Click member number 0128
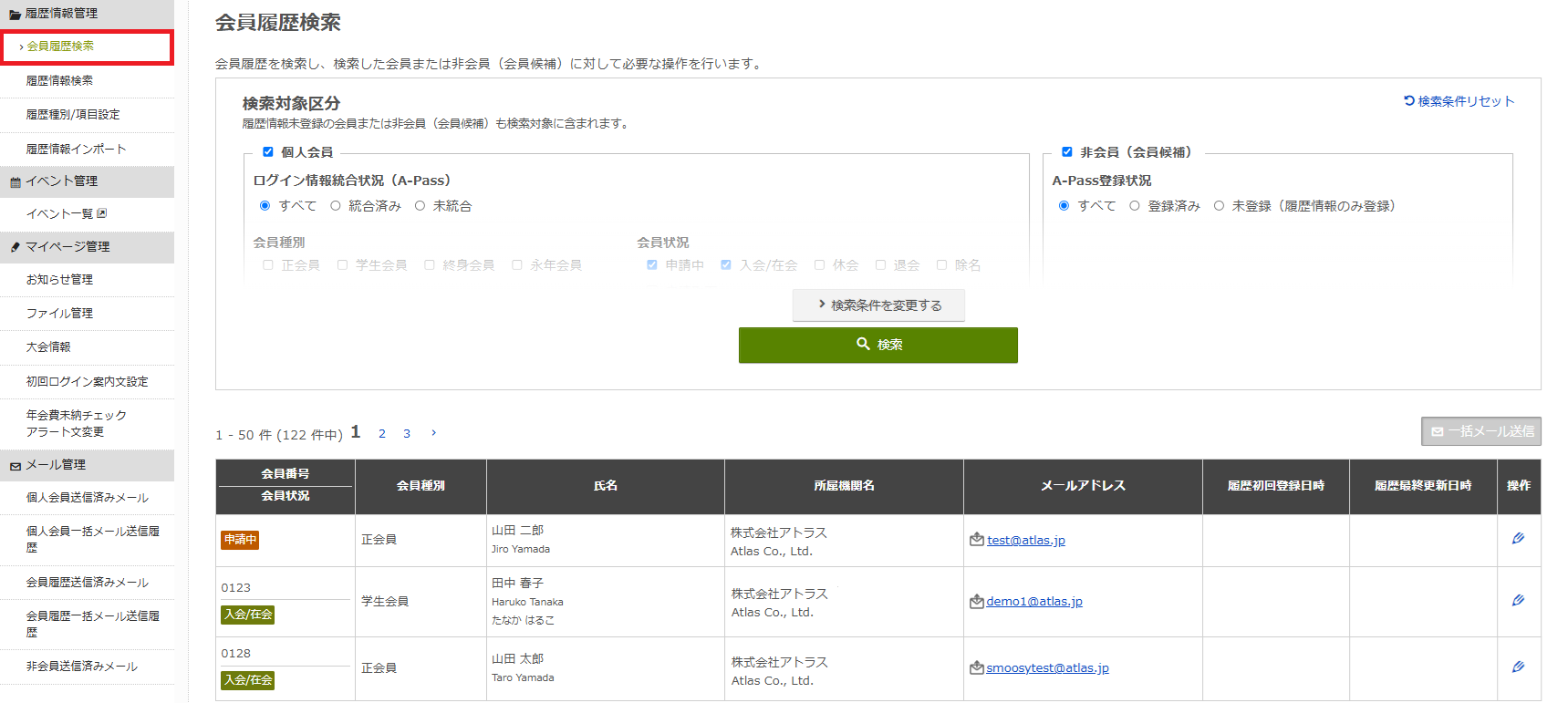Screen dimensions: 1568x703 (x=235, y=654)
